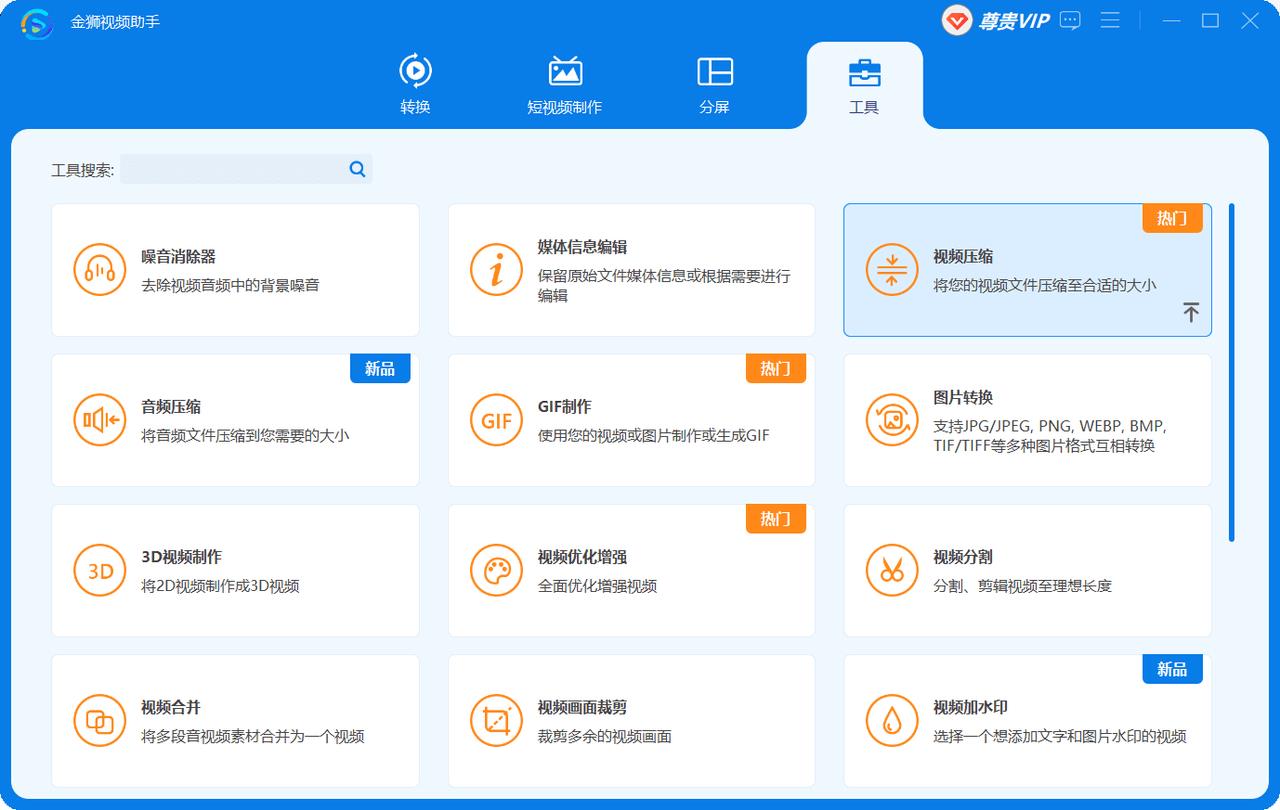Open the 视频分割 title
This screenshot has width=1280, height=810.
(x=963, y=557)
